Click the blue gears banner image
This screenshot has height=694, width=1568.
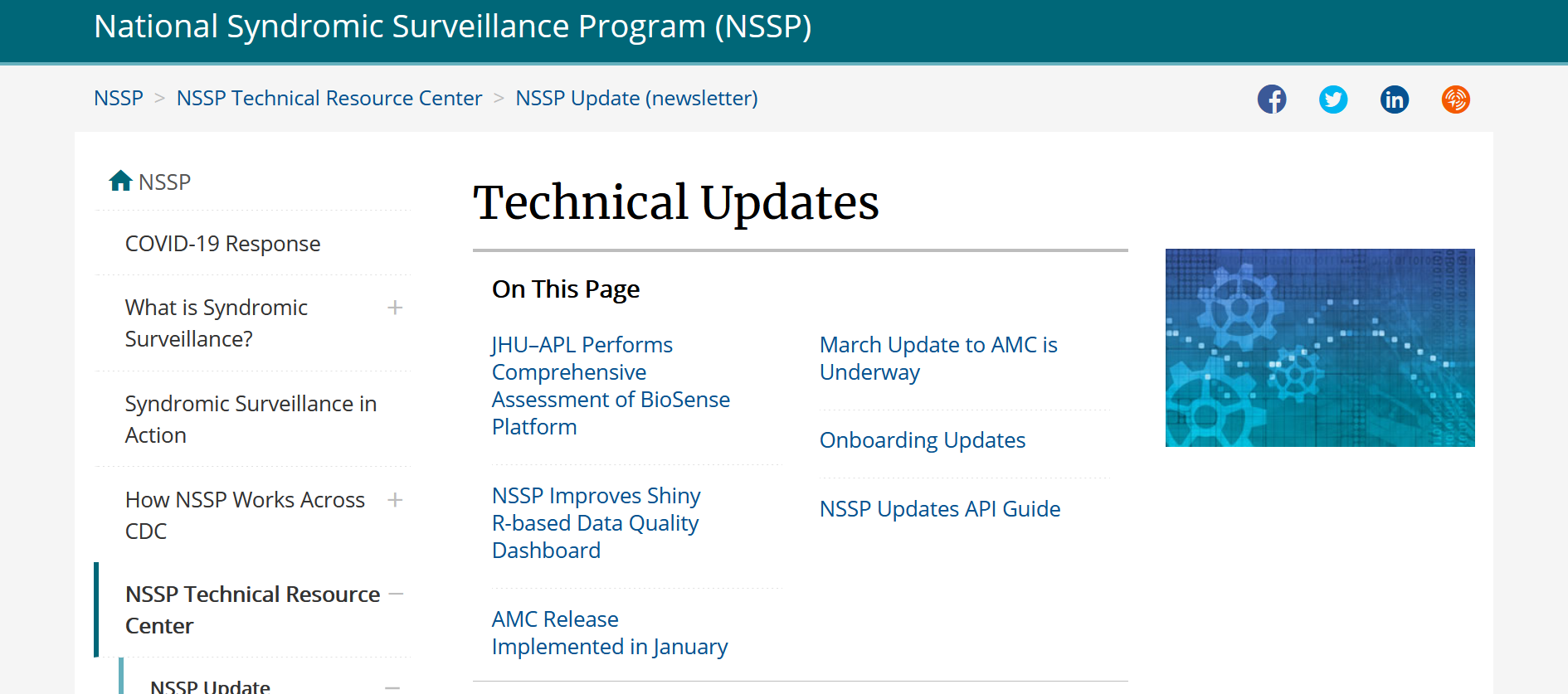tap(1320, 347)
